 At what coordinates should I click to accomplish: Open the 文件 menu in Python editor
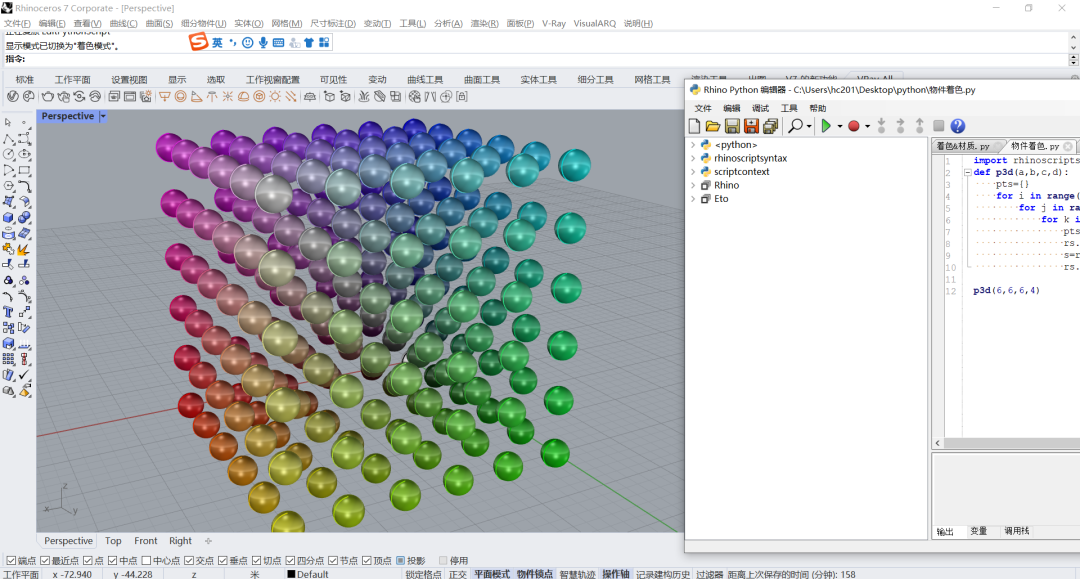click(x=703, y=108)
